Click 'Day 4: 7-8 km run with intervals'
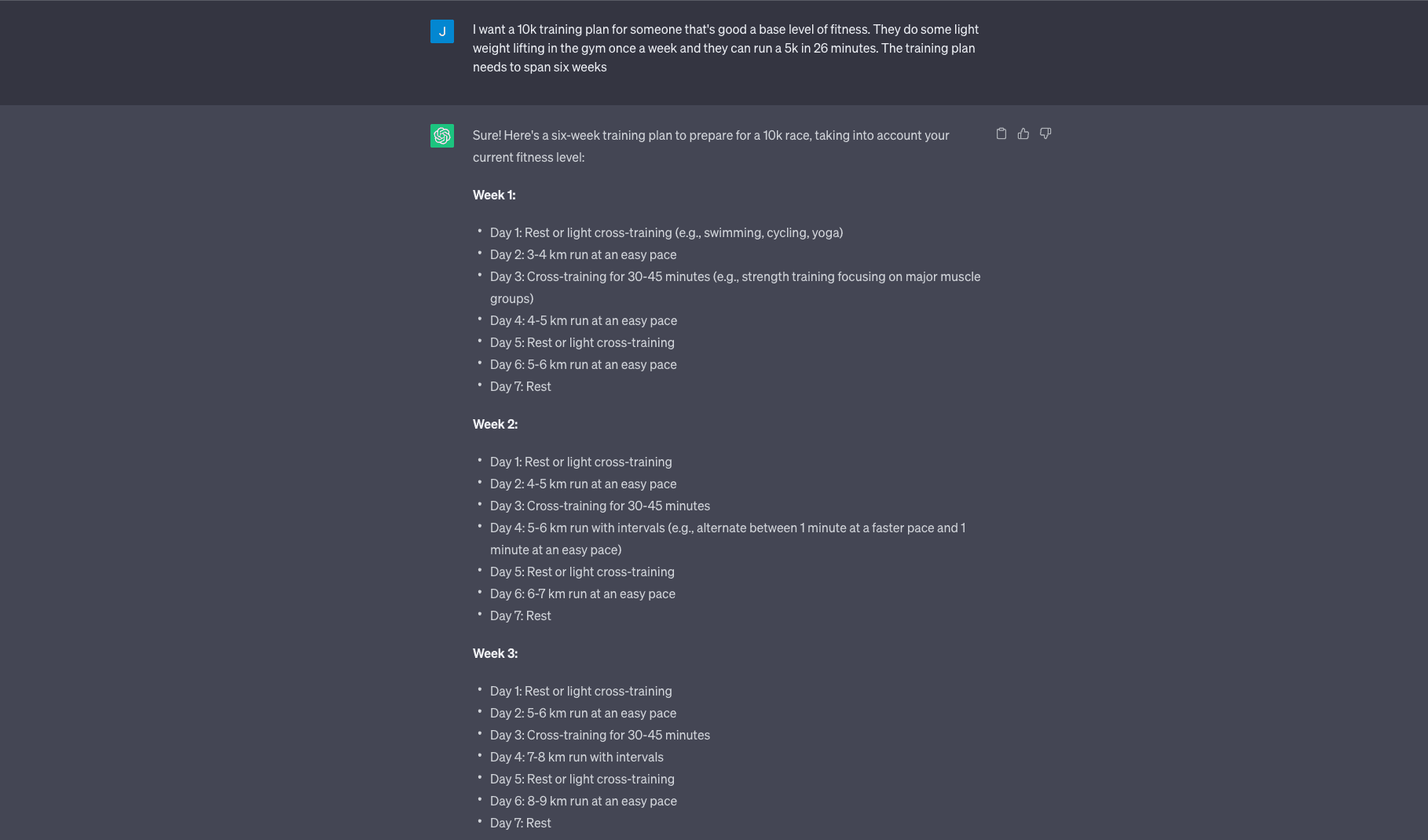Screen dimensions: 1428x840 pos(577,757)
